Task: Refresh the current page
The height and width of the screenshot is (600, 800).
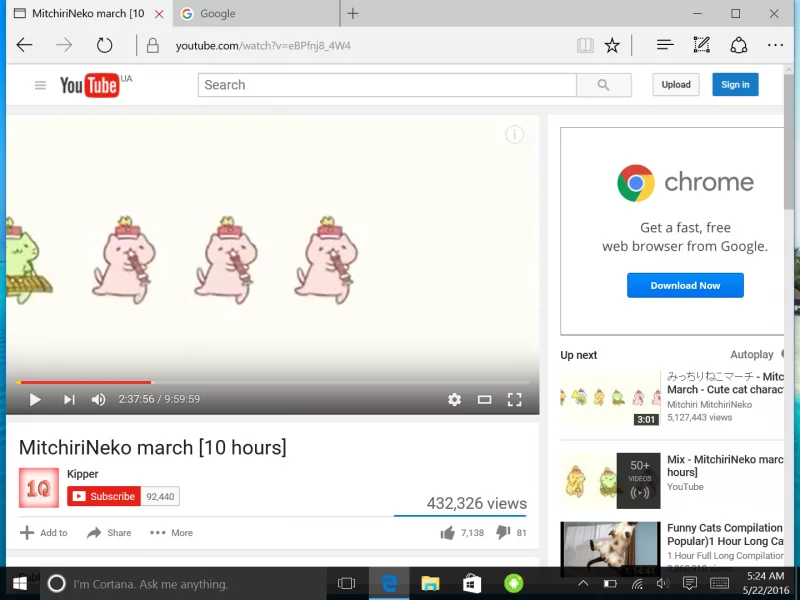Action: pyautogui.click(x=105, y=45)
